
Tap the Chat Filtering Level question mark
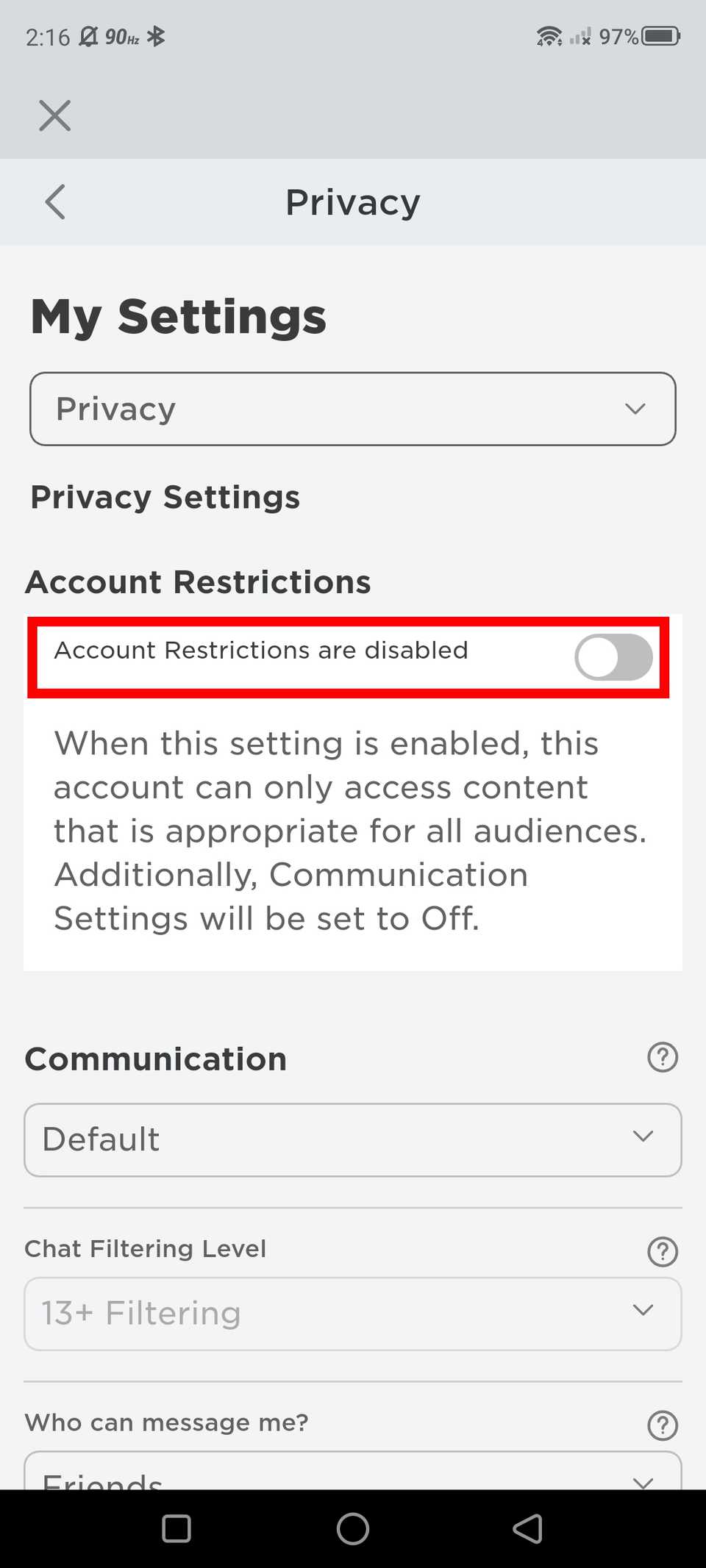pos(662,1252)
